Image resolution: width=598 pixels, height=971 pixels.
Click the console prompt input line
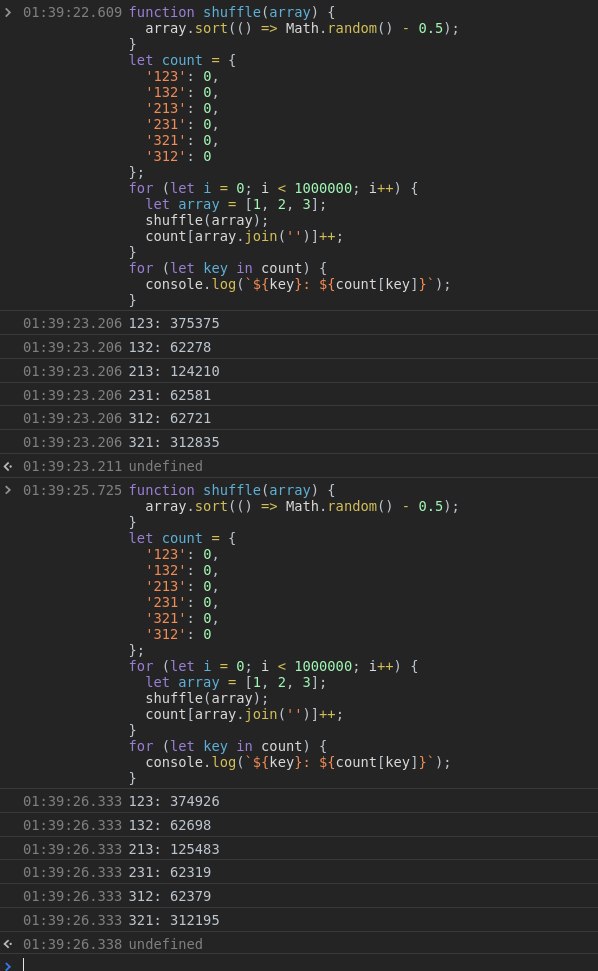click(x=310, y=964)
